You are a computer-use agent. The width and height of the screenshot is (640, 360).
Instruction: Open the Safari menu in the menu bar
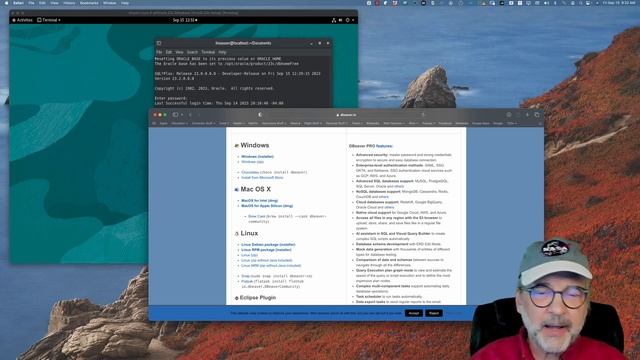[x=18, y=3]
